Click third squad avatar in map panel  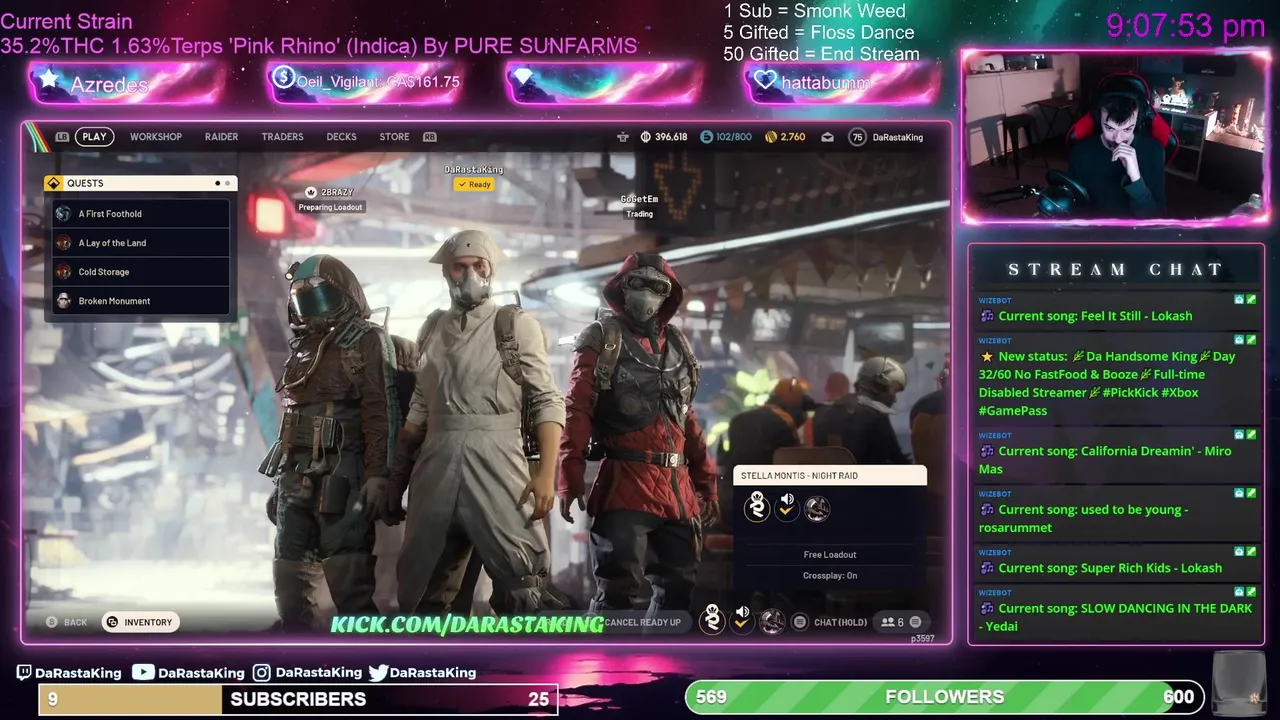pyautogui.click(x=817, y=508)
